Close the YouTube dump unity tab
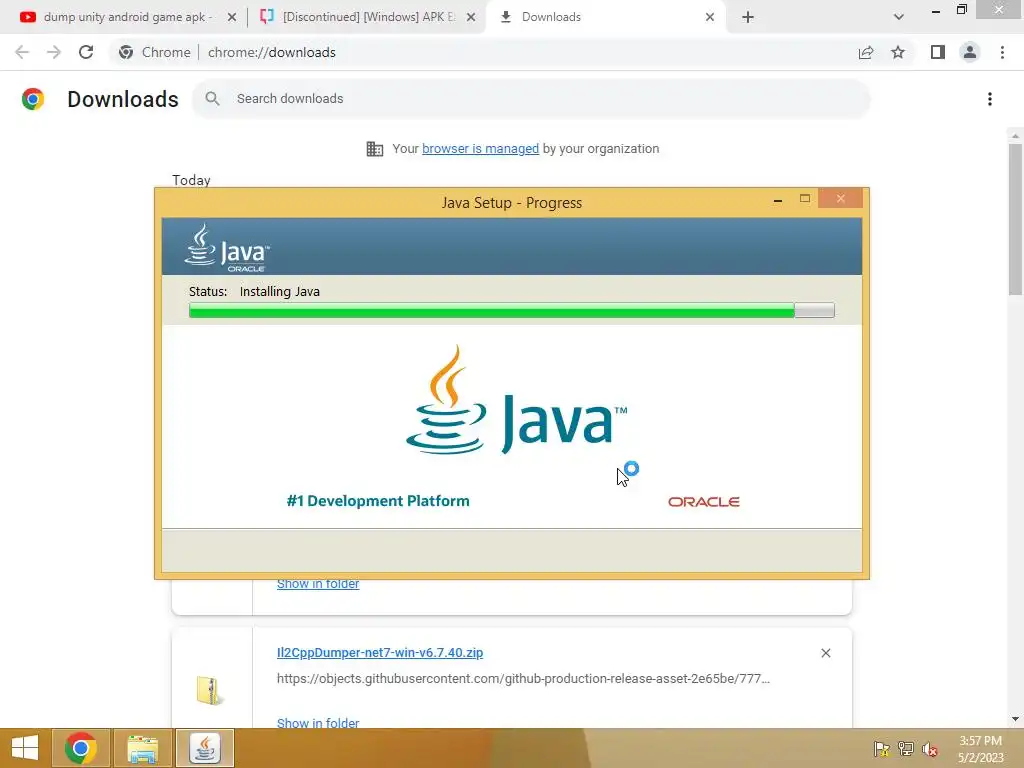Viewport: 1024px width, 768px height. point(231,18)
